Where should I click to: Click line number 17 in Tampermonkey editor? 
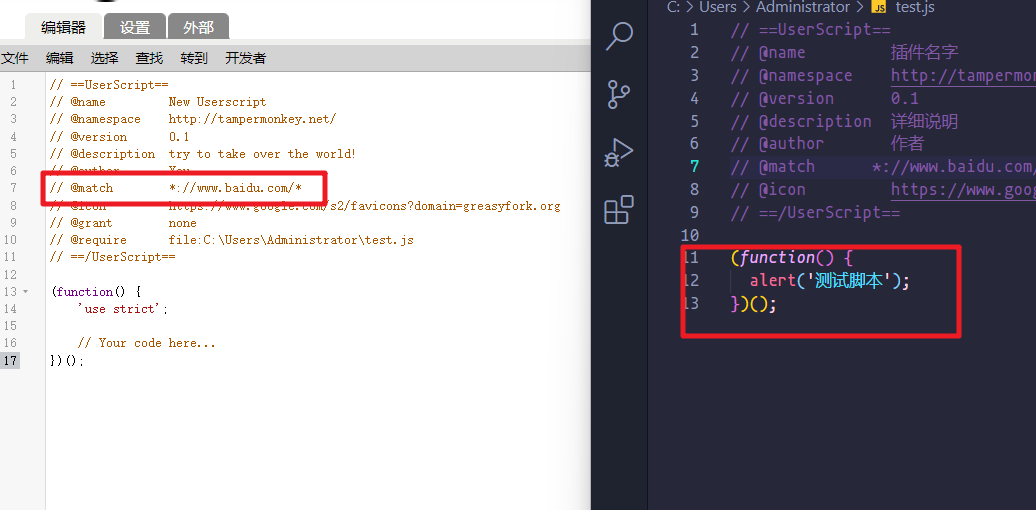[x=10, y=361]
